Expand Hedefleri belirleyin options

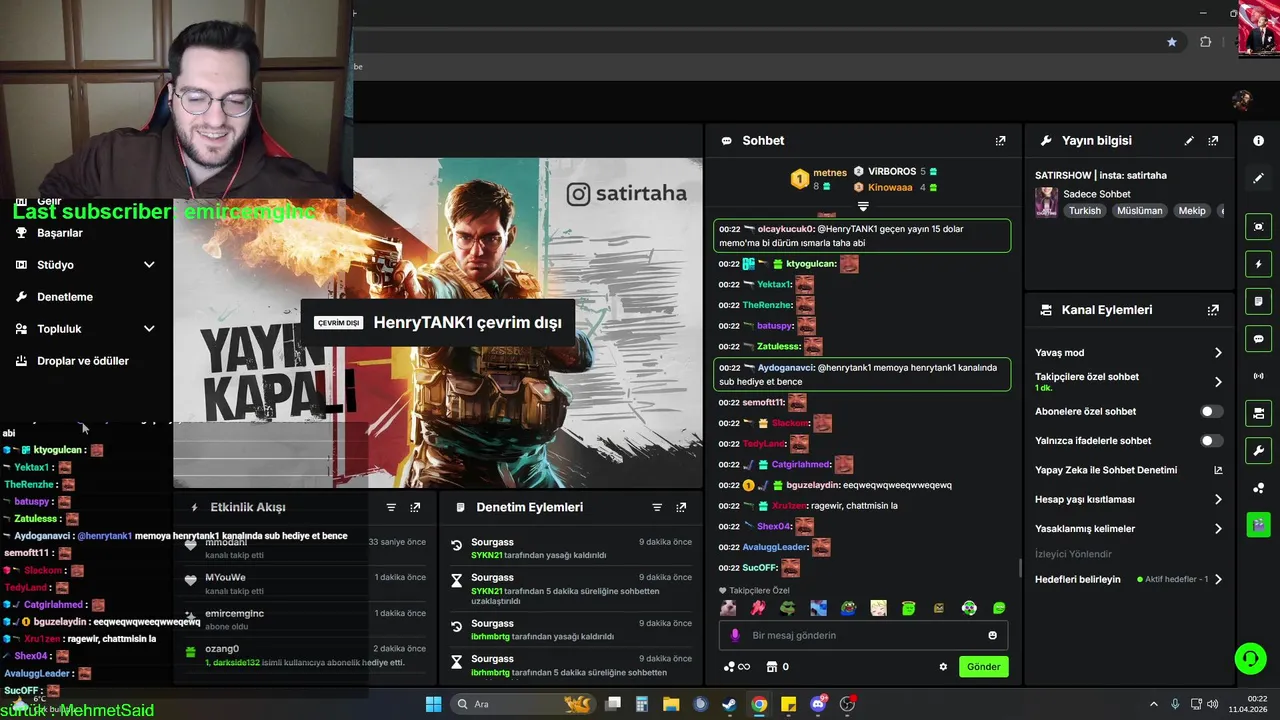click(x=1218, y=579)
